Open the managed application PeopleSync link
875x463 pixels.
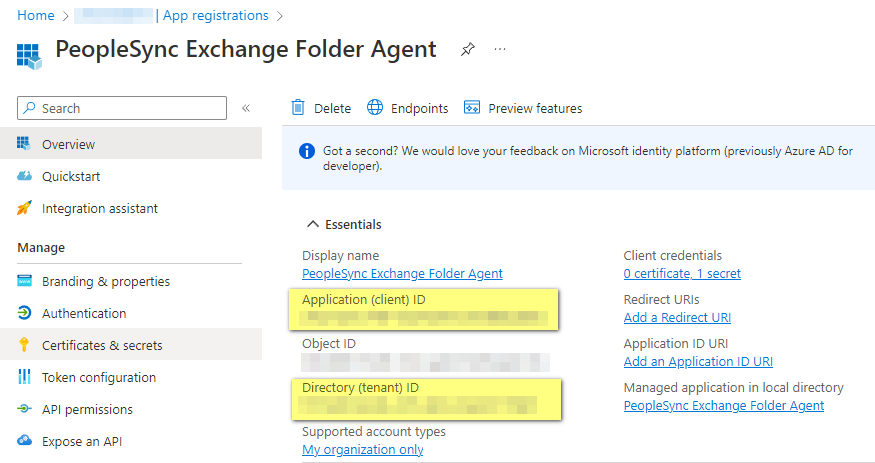[724, 406]
